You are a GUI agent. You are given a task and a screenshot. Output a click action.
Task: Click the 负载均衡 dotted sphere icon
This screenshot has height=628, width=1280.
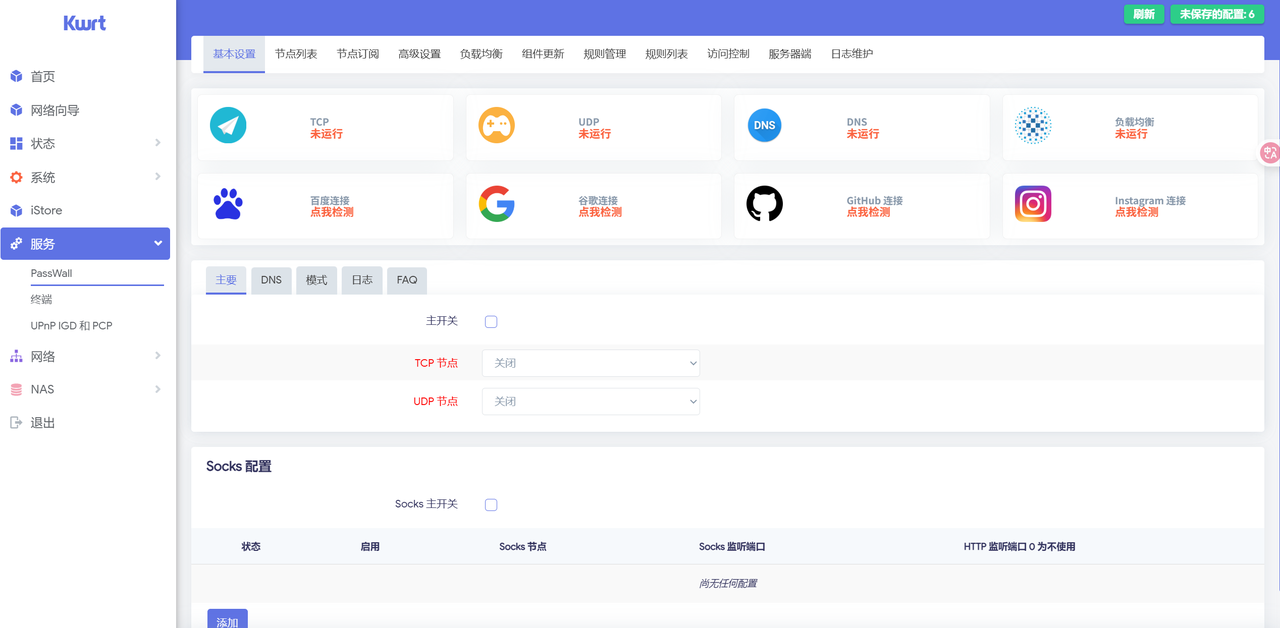[1032, 125]
